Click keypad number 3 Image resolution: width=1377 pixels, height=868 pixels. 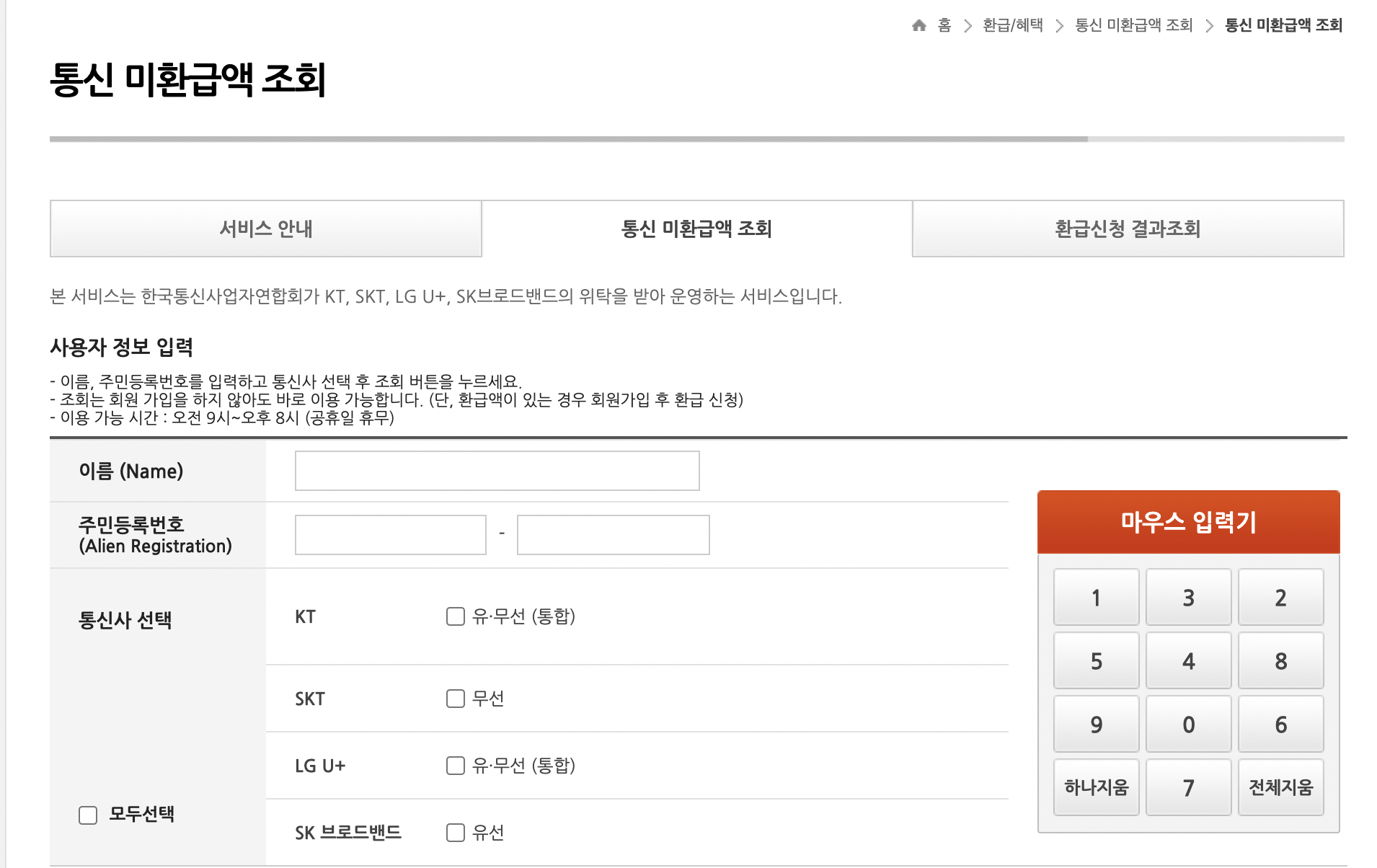tap(1188, 597)
